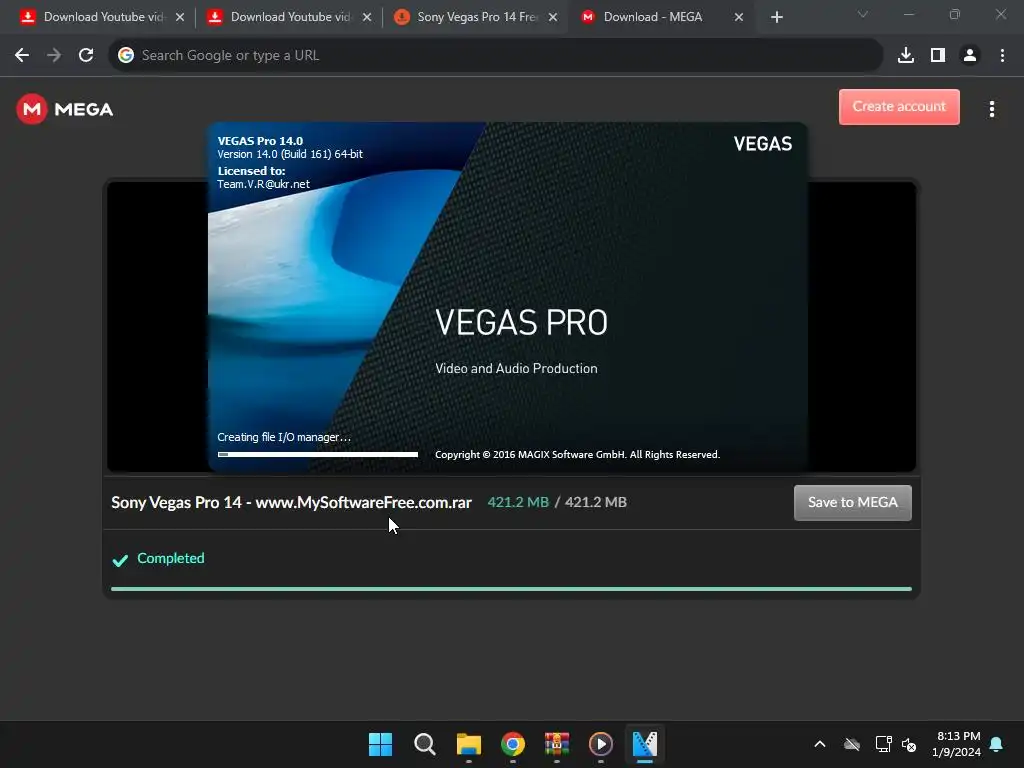This screenshot has height=768, width=1024.
Task: Open clock and date 8:13 PM
Action: point(957,744)
